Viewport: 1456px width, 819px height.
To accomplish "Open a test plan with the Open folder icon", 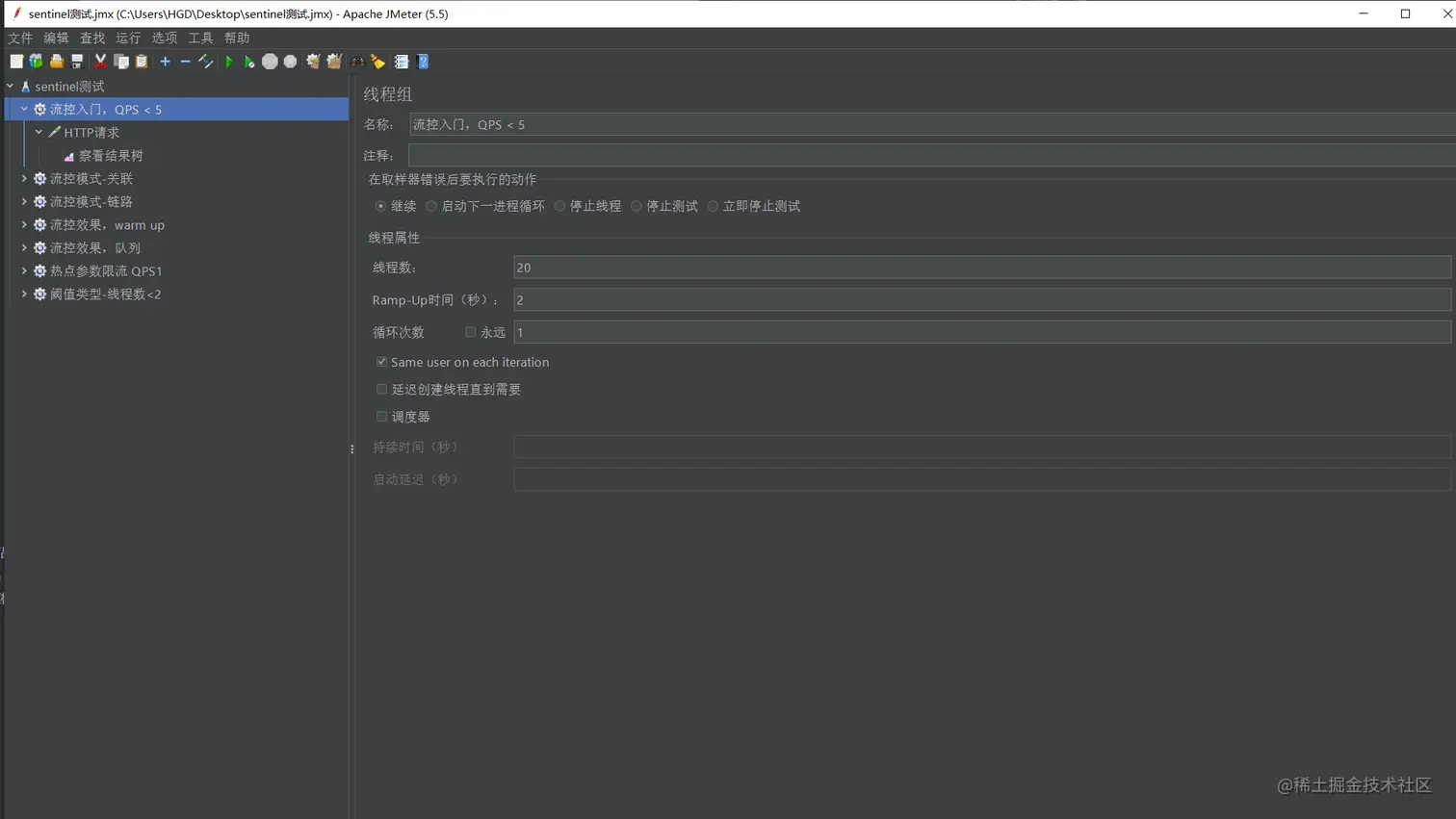I will point(56,61).
